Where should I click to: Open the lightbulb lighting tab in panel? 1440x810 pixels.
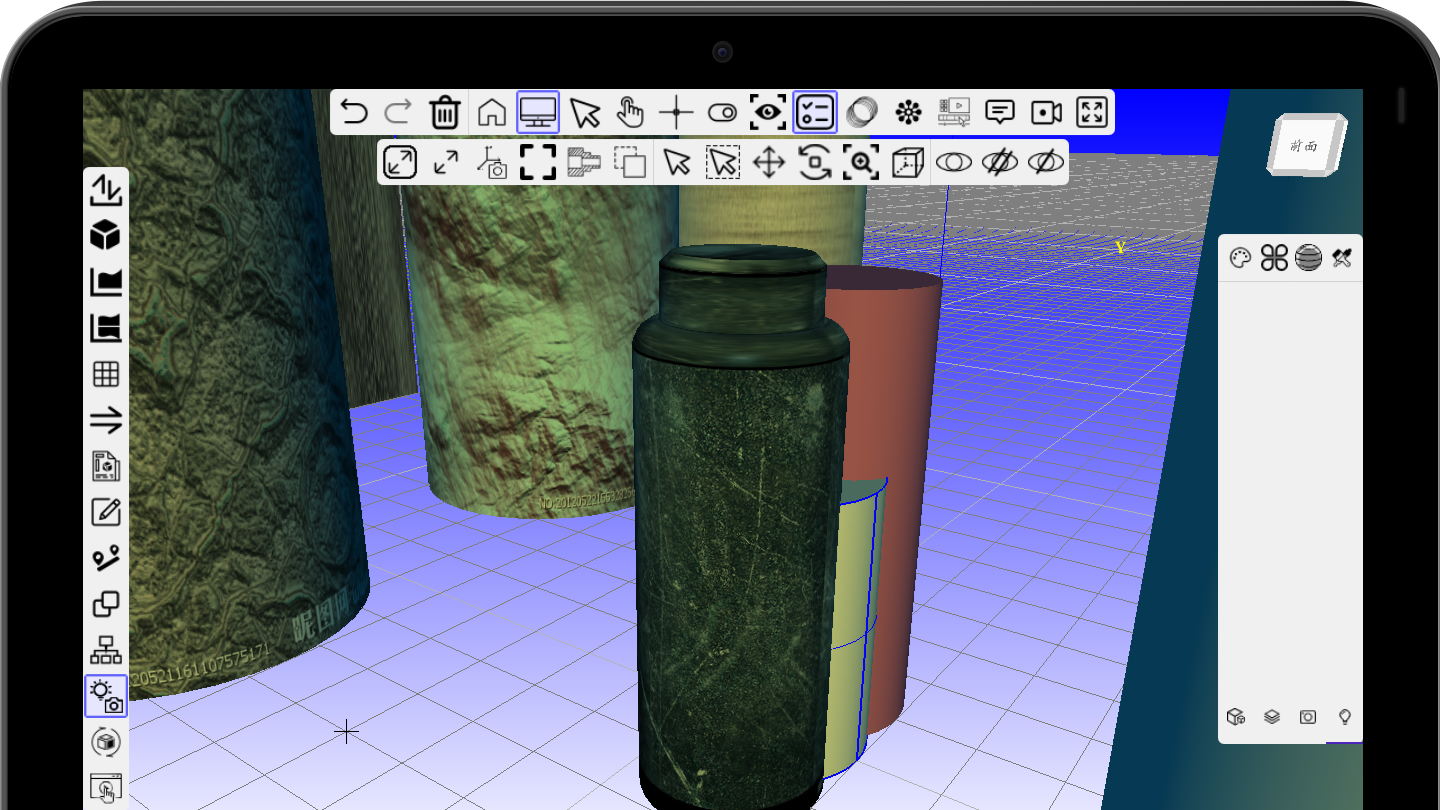point(1345,717)
